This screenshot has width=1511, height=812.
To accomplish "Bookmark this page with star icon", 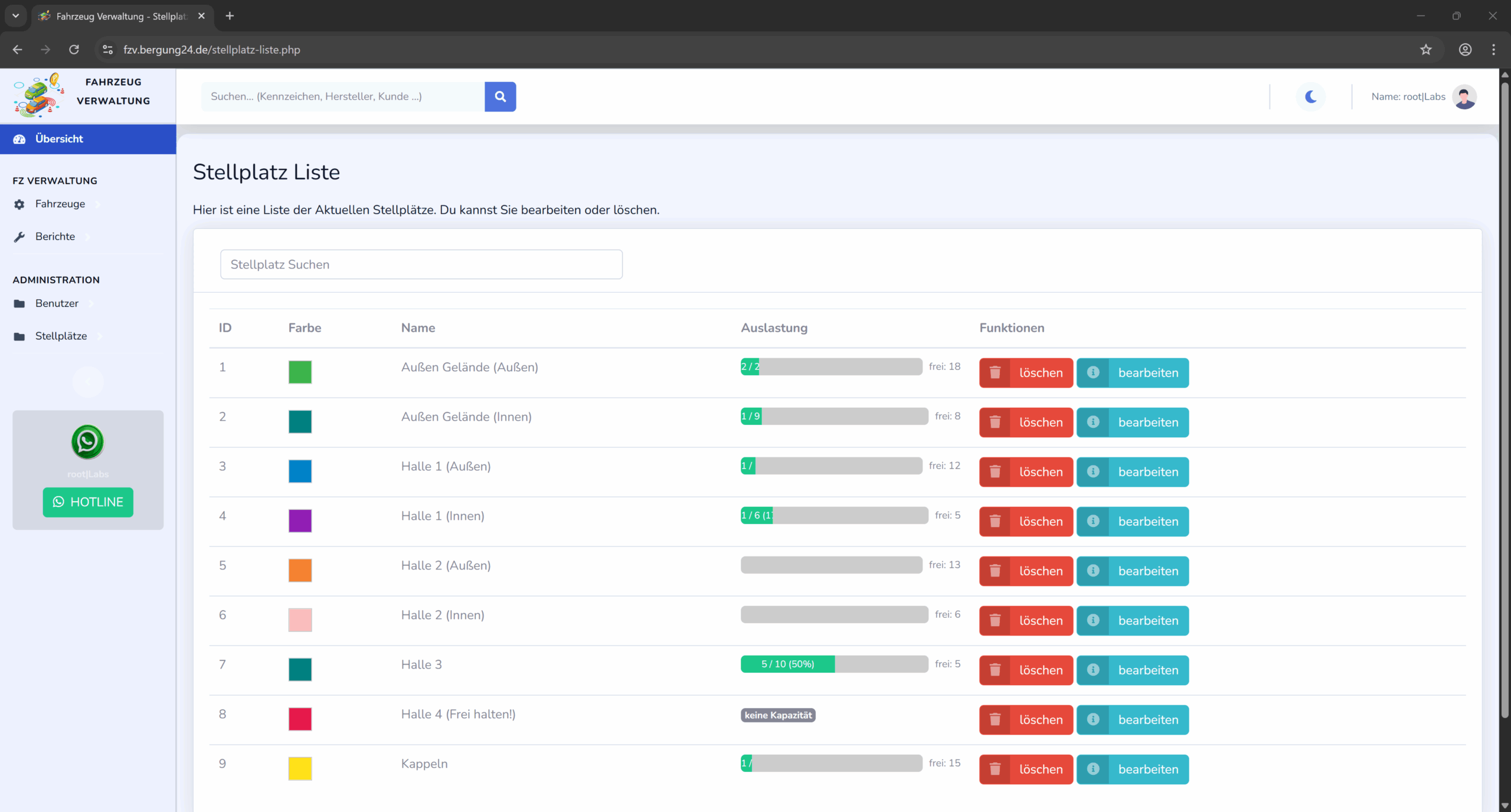I will [x=1426, y=50].
